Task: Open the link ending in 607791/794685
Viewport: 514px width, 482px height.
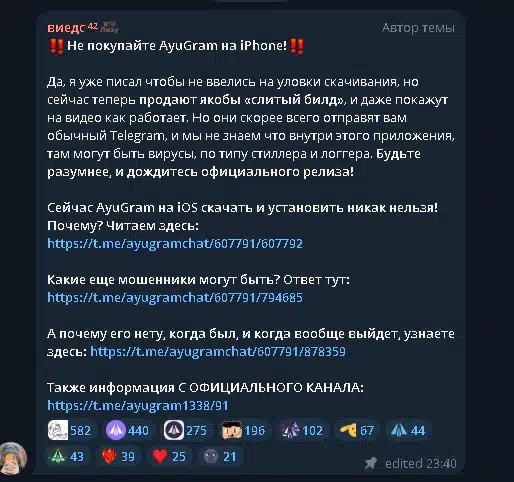Action: 175,297
